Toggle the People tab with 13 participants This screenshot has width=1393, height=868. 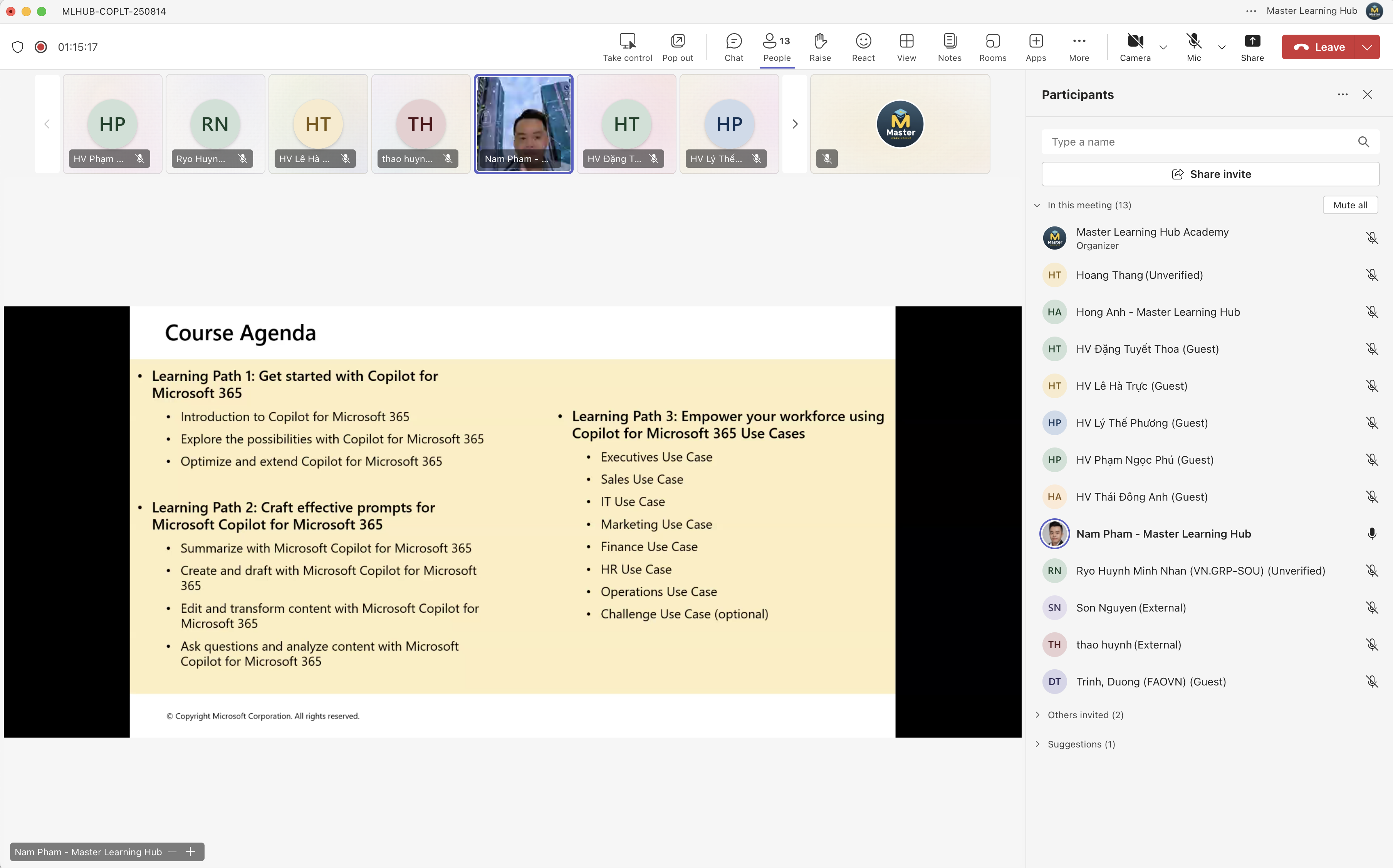coord(776,47)
